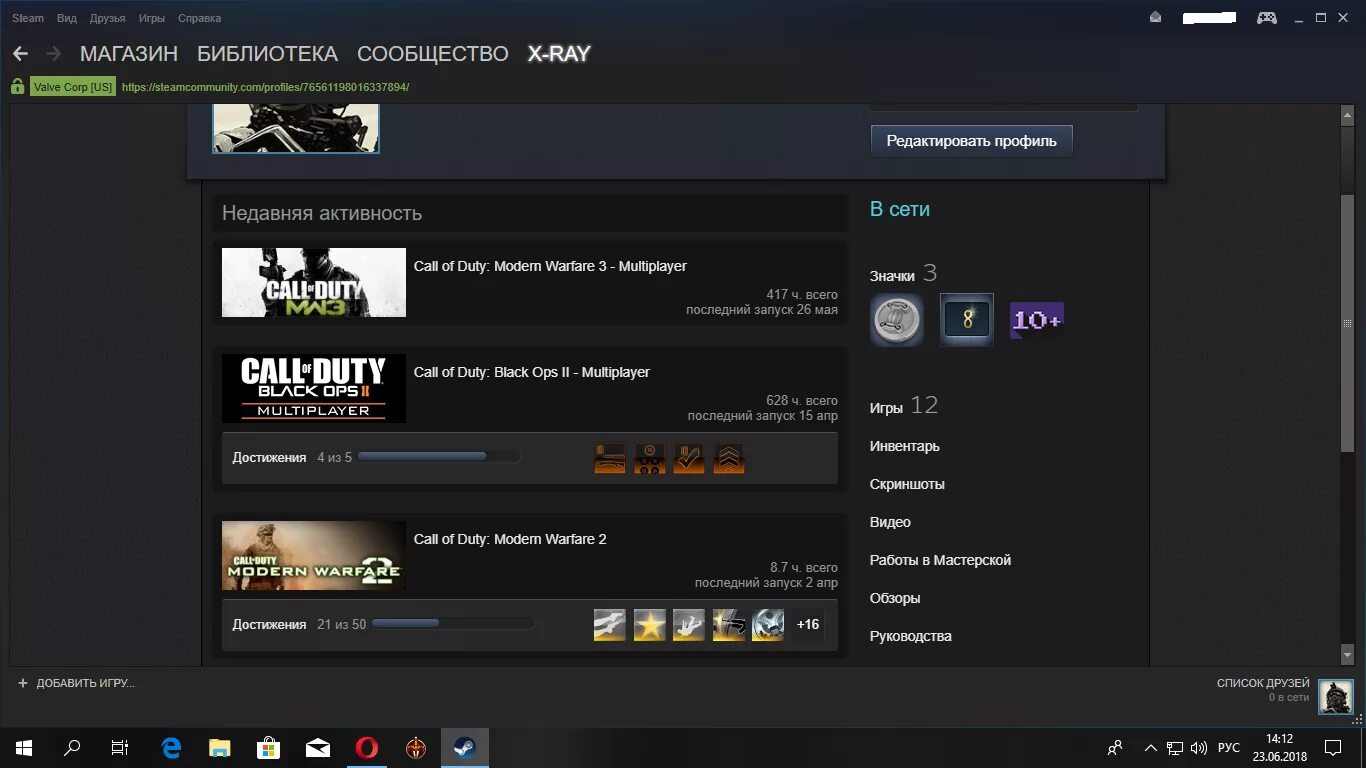Click the Black Ops II Multiplayer thumbnail
Screen dimensions: 1366x768
tap(314, 388)
